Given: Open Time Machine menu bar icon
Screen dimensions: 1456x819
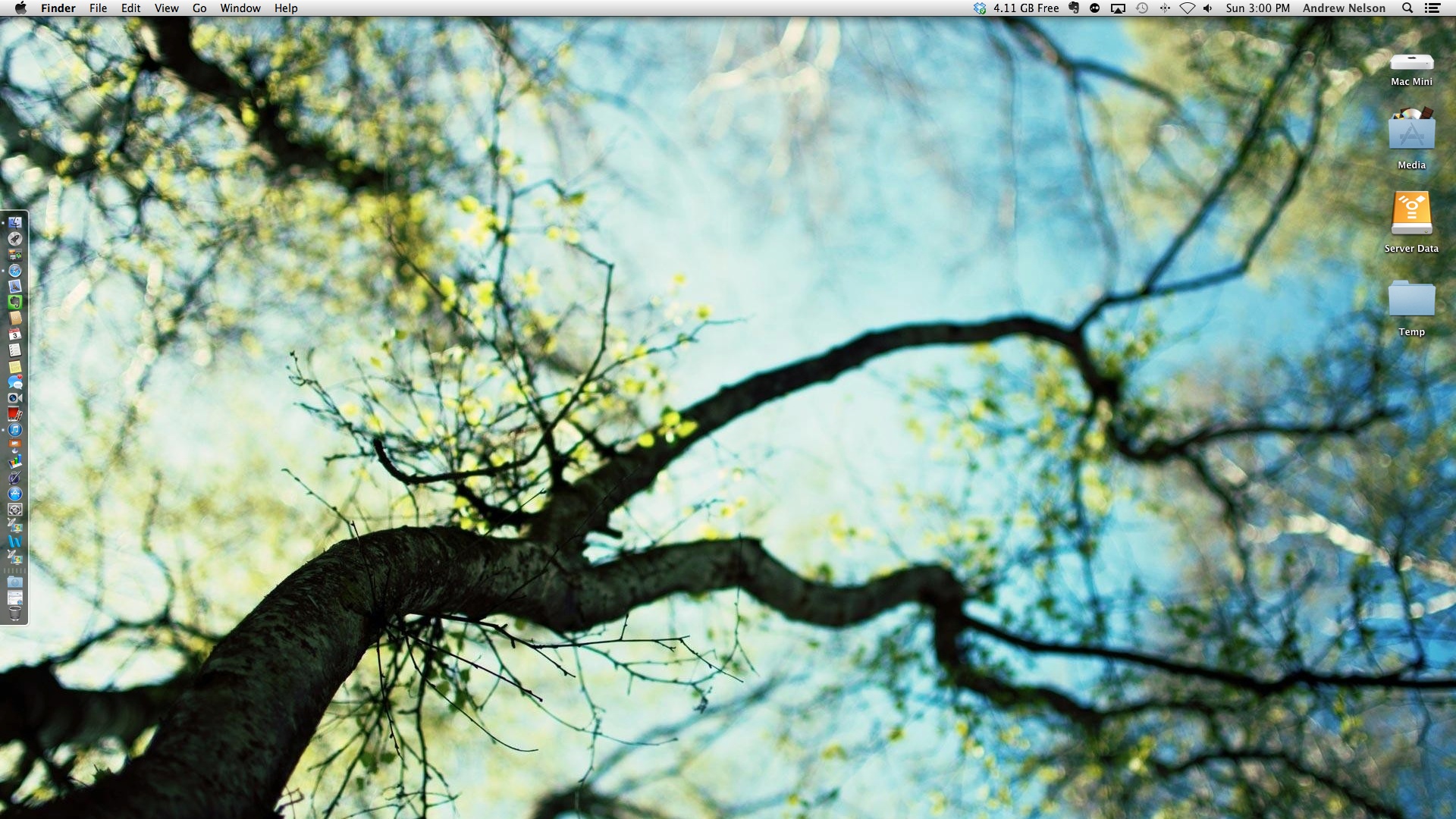Looking at the screenshot, I should click(x=1142, y=8).
